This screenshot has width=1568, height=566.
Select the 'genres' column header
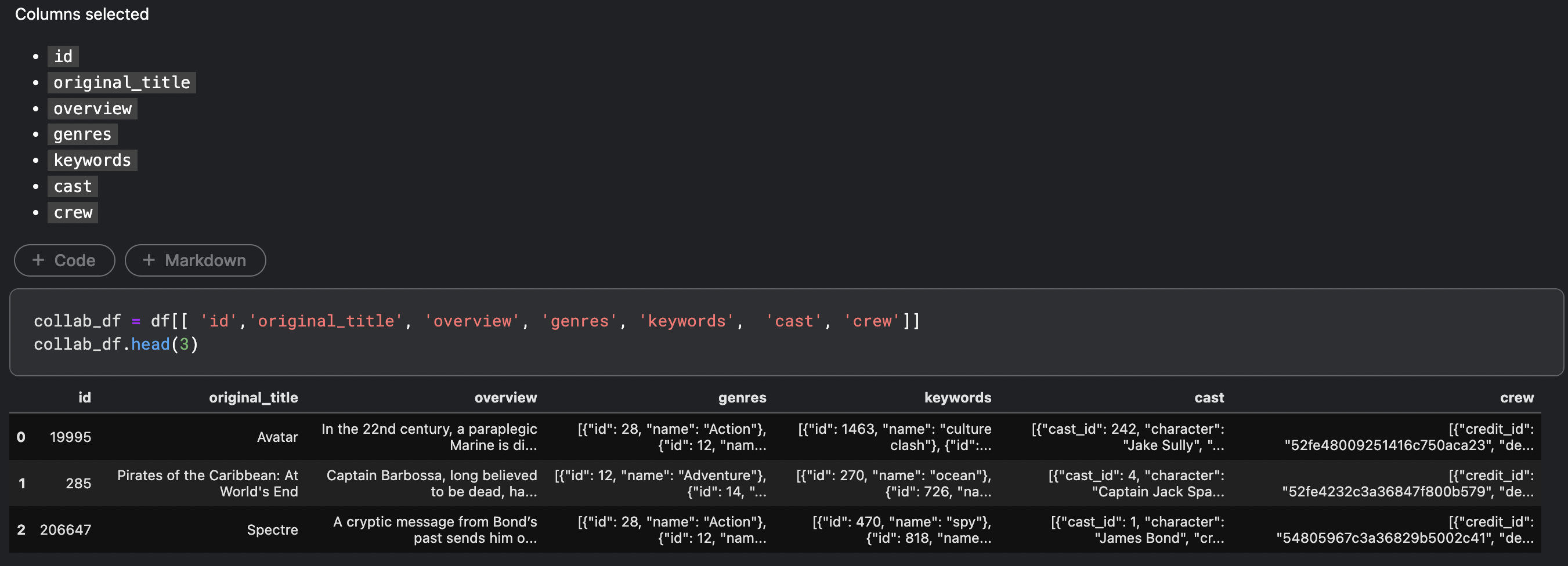[742, 397]
